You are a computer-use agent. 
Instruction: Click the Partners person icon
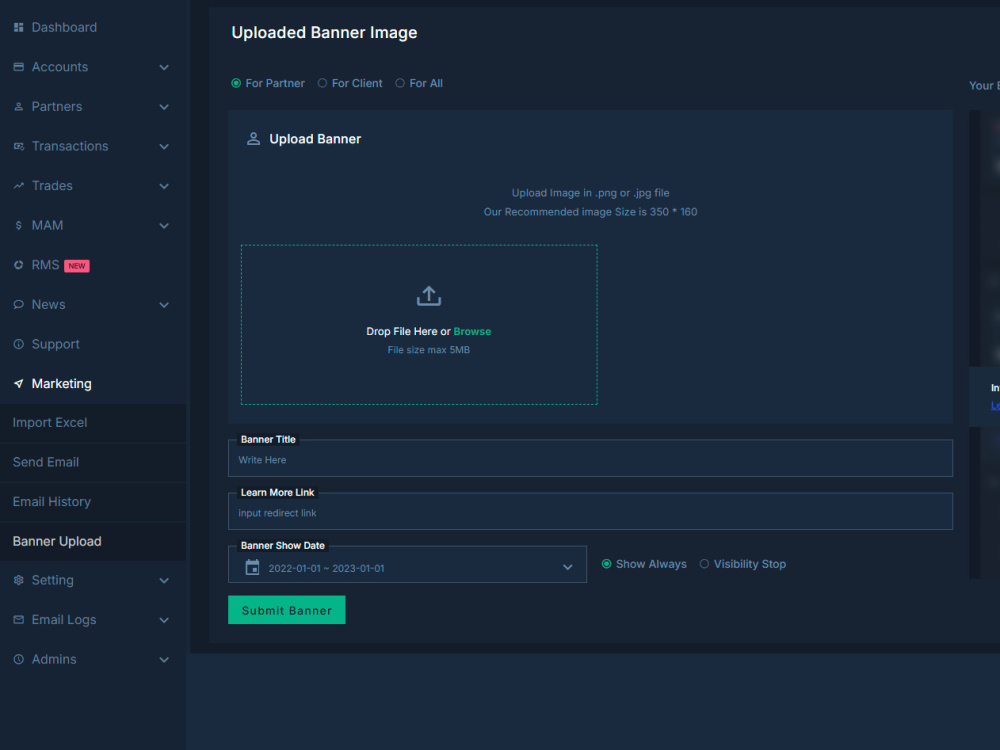coord(18,107)
